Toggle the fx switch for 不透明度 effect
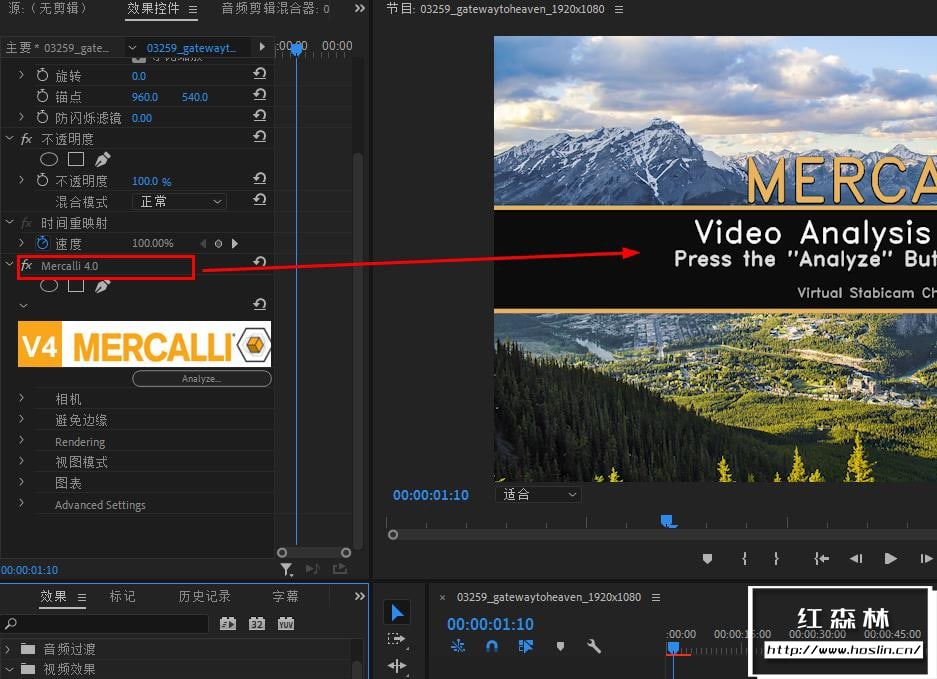The height and width of the screenshot is (679, 937). pos(26,139)
